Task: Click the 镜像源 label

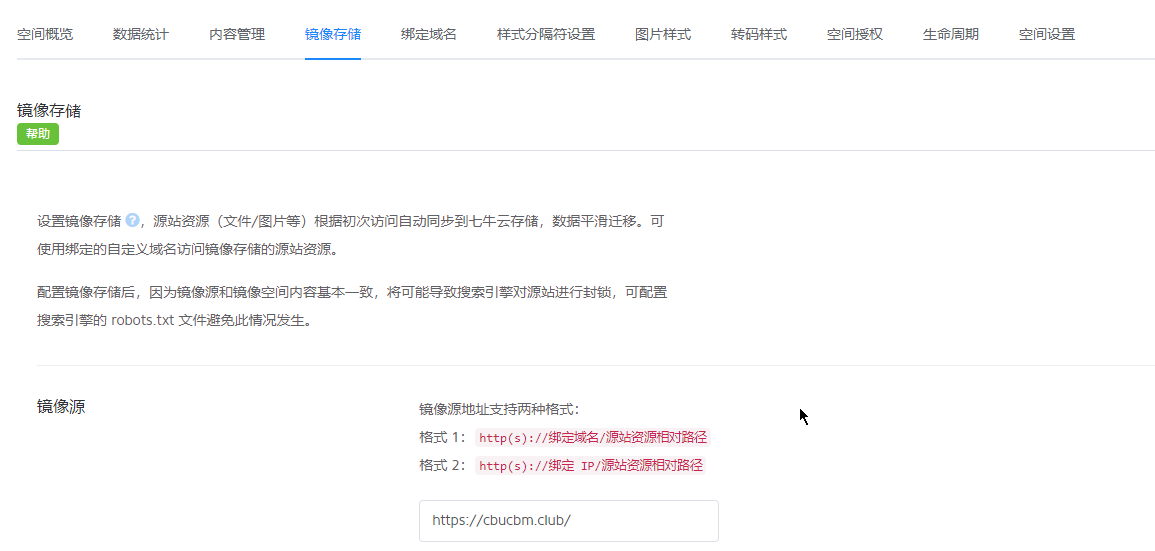Action: [x=61, y=407]
